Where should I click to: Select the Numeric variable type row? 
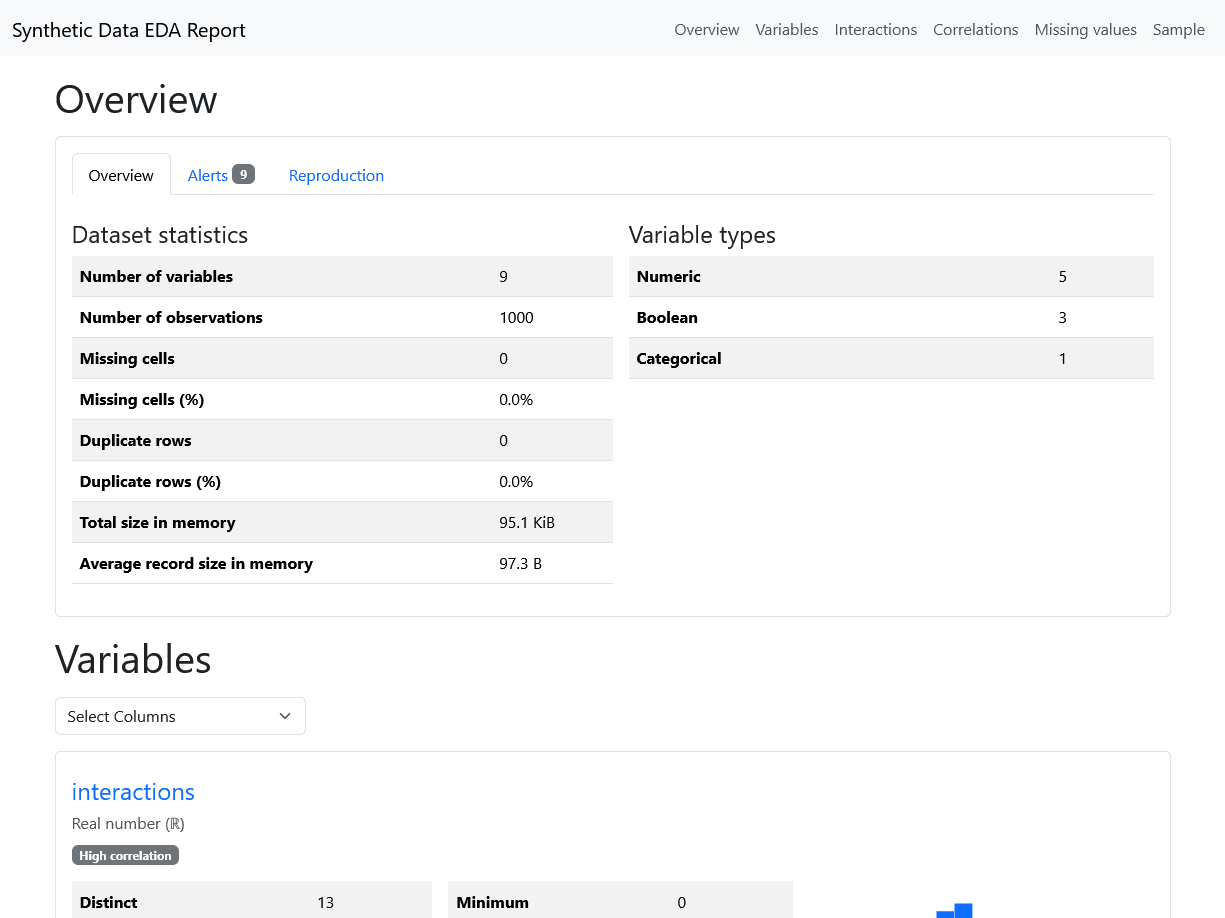click(890, 277)
